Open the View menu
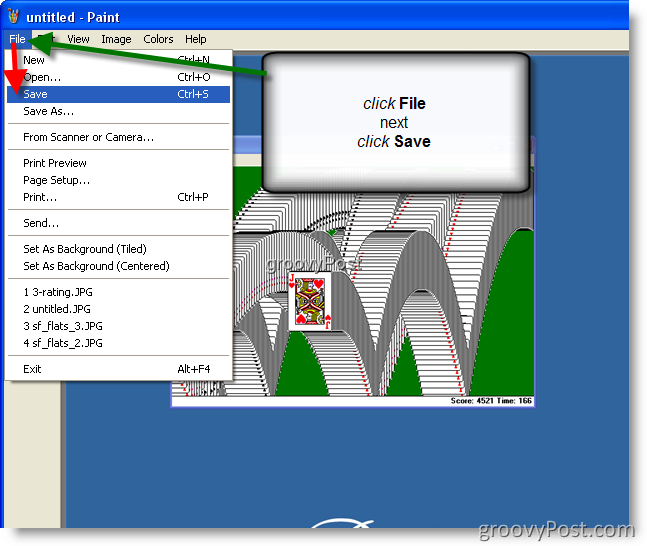This screenshot has height=546, width=647. click(x=78, y=39)
